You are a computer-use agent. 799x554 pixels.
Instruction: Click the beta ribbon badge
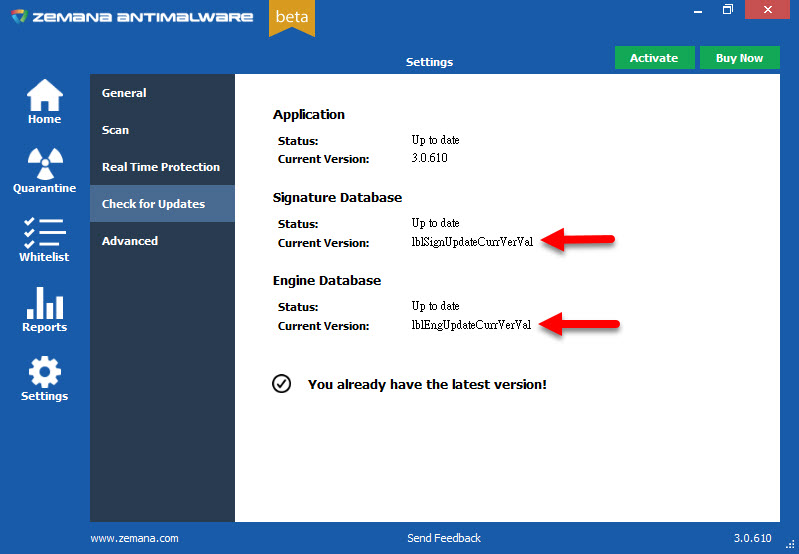[291, 18]
